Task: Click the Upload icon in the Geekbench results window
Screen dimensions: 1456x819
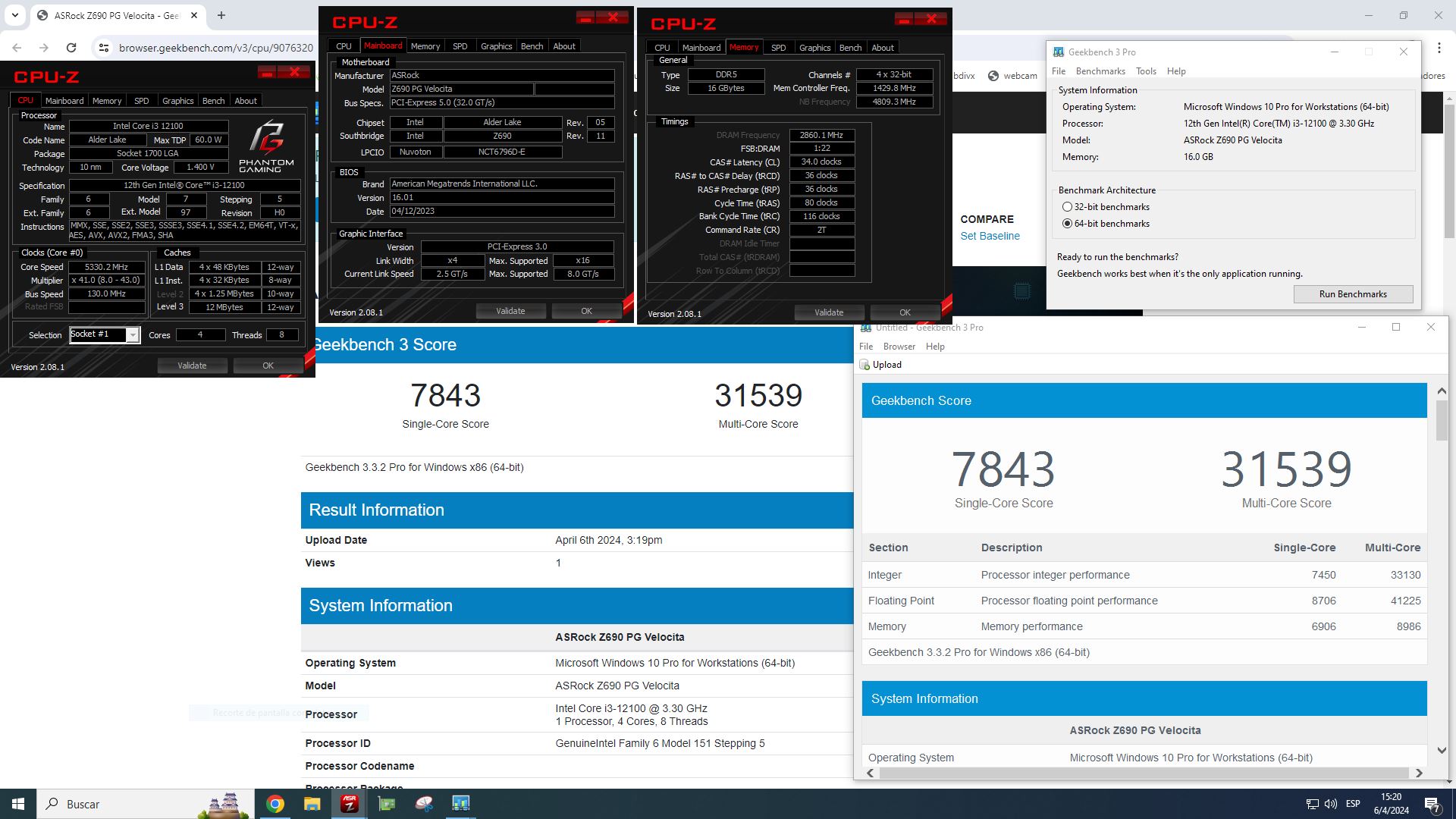Action: [x=864, y=365]
